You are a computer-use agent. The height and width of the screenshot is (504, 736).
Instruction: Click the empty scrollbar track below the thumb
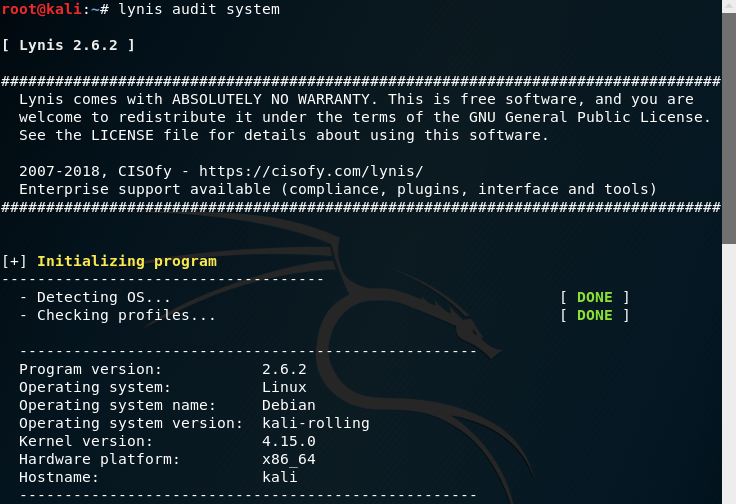(x=728, y=380)
